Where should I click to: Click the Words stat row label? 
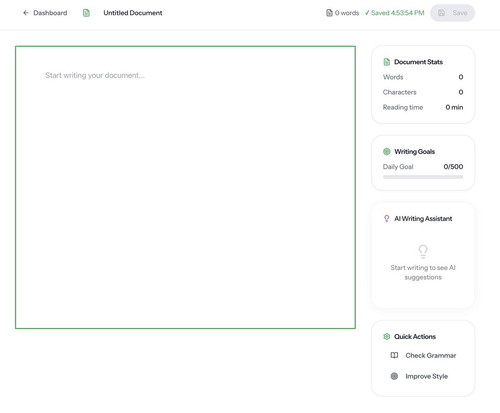[x=393, y=77]
